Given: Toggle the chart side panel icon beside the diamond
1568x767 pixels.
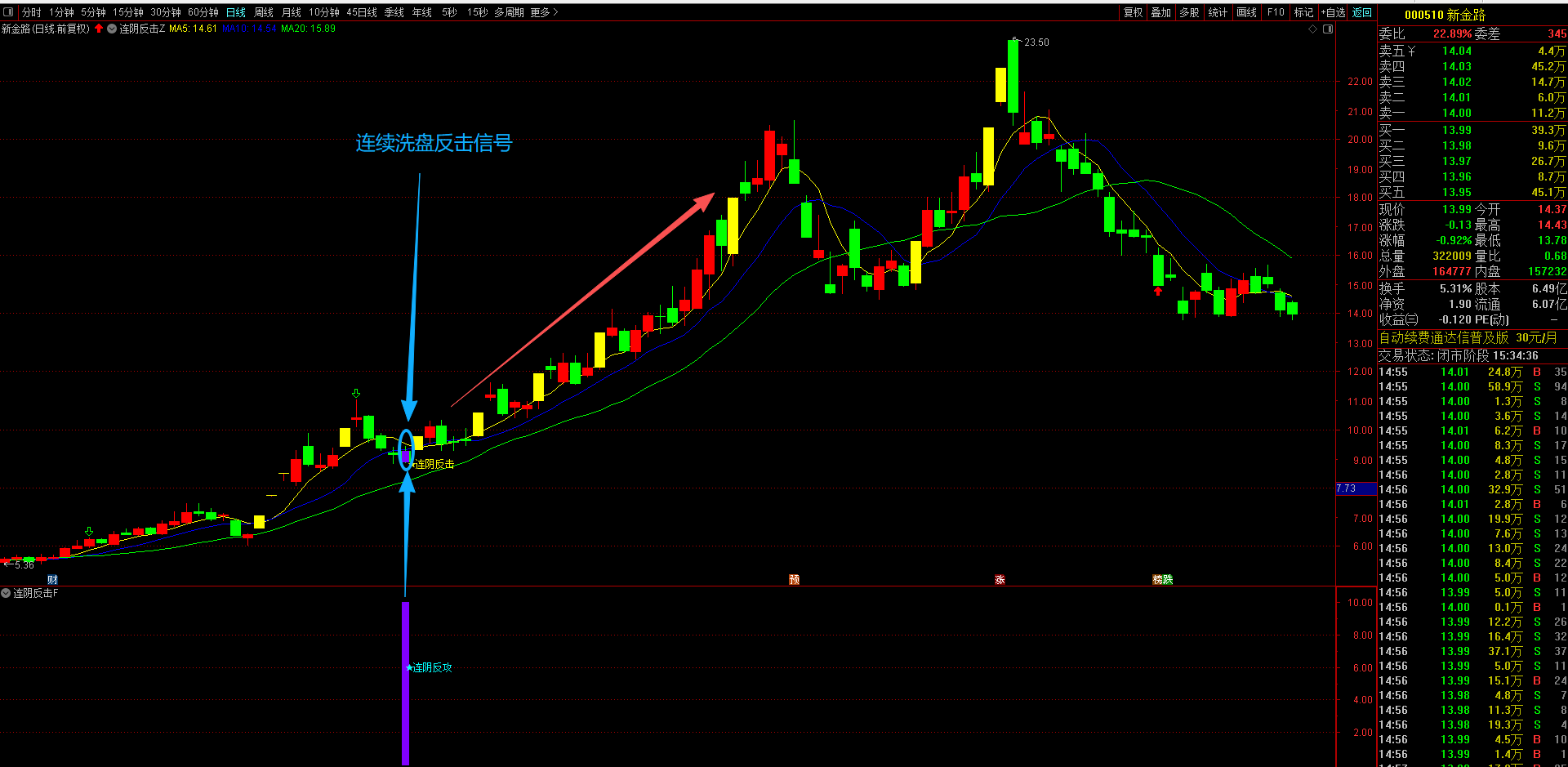Looking at the screenshot, I should (x=1328, y=29).
